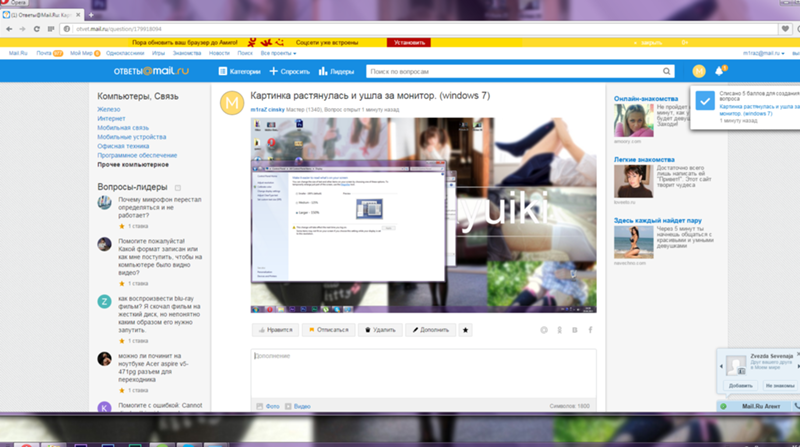Go back with the browser back arrow
800x447 pixels.
9,29
